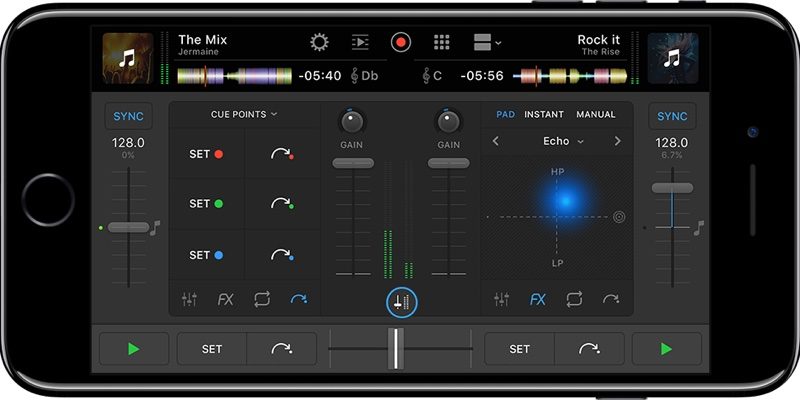The height and width of the screenshot is (400, 800).
Task: Open left deck FX panel
Action: coord(226,299)
